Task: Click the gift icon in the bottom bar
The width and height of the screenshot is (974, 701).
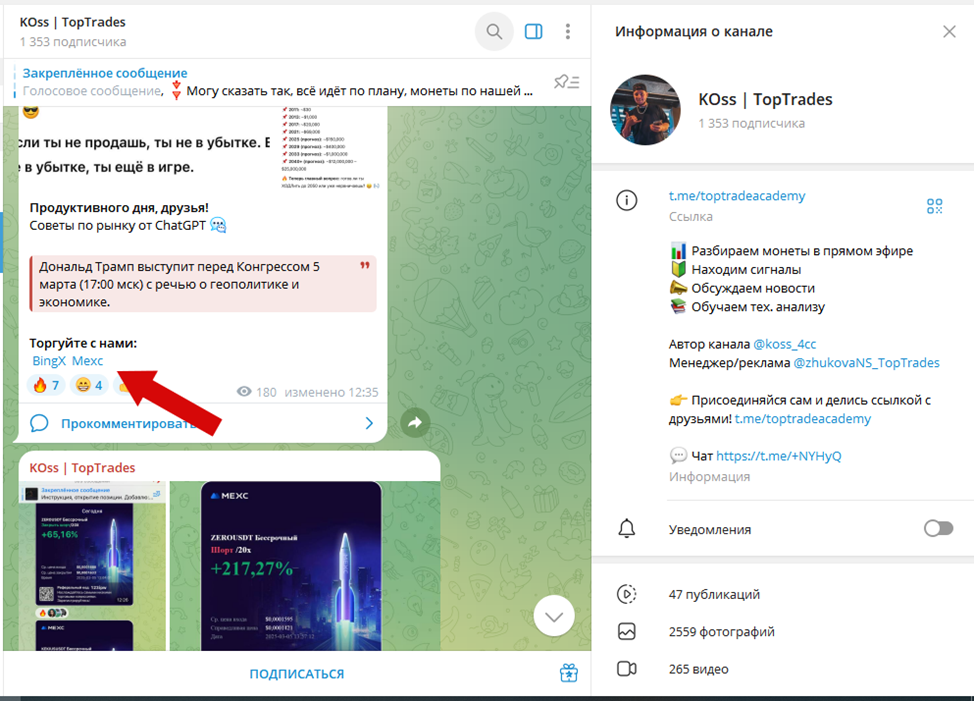Action: pos(568,672)
